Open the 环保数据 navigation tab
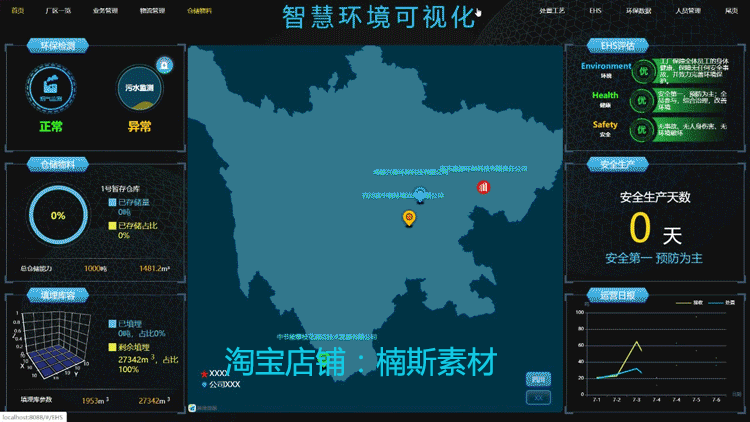Viewport: 750px width, 422px height. [639, 11]
